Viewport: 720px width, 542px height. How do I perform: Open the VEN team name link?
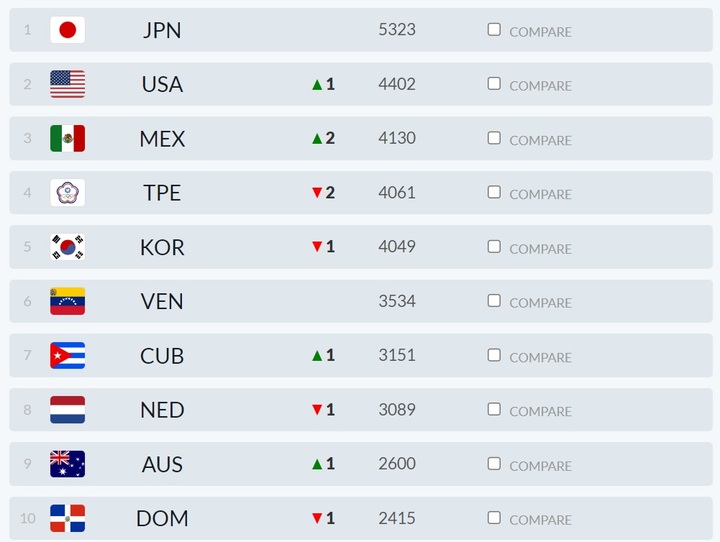162,301
